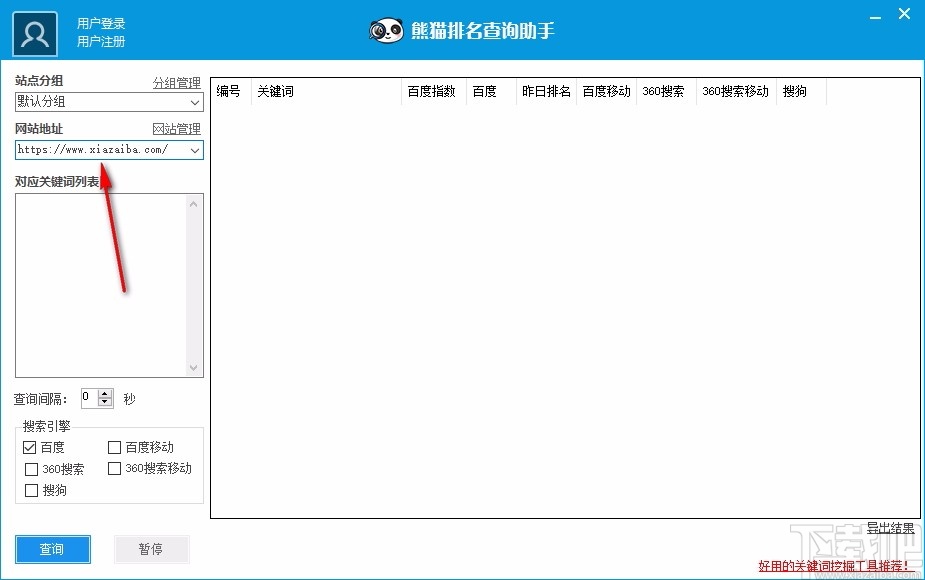This screenshot has width=925, height=580.
Task: Decrease query interval with stepper down arrow
Action: [106, 401]
